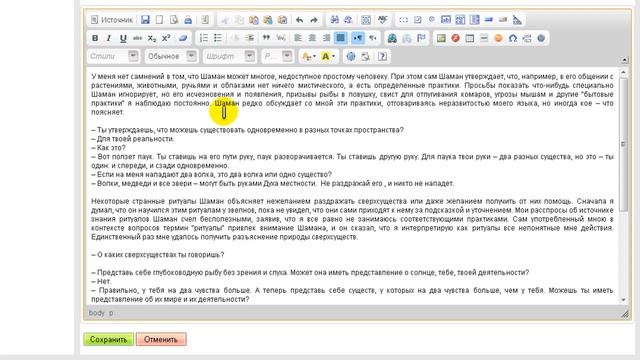The width and height of the screenshot is (640, 360).
Task: Open source view via Источник button
Action: [x=112, y=20]
